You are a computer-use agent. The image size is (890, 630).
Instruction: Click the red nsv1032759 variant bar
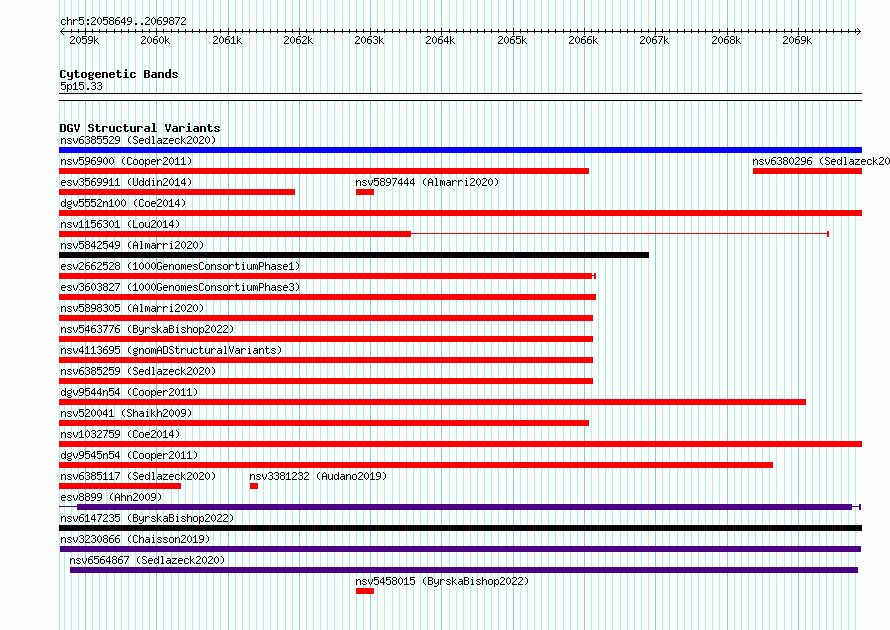tap(460, 444)
